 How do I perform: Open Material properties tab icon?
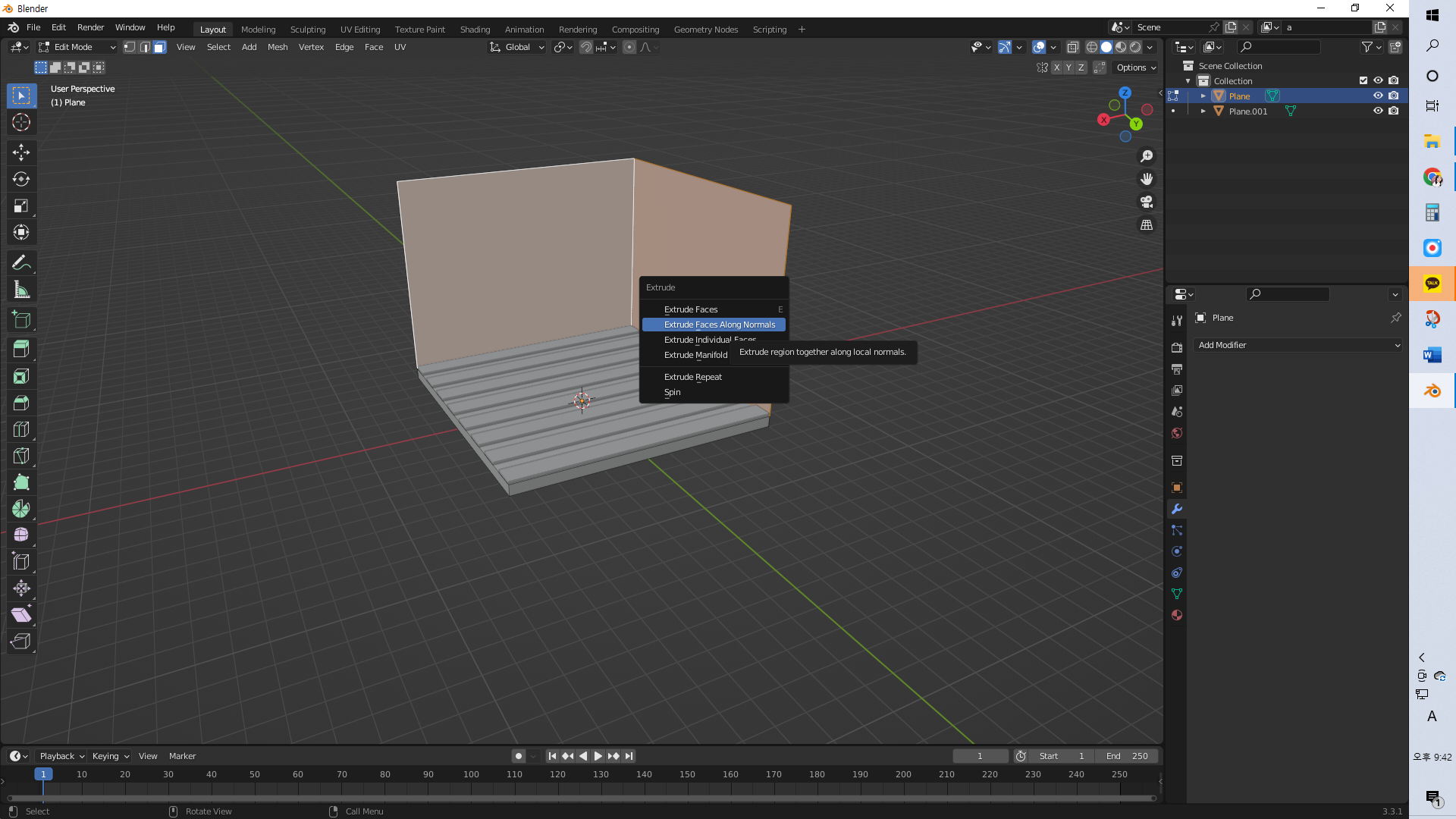[1177, 615]
